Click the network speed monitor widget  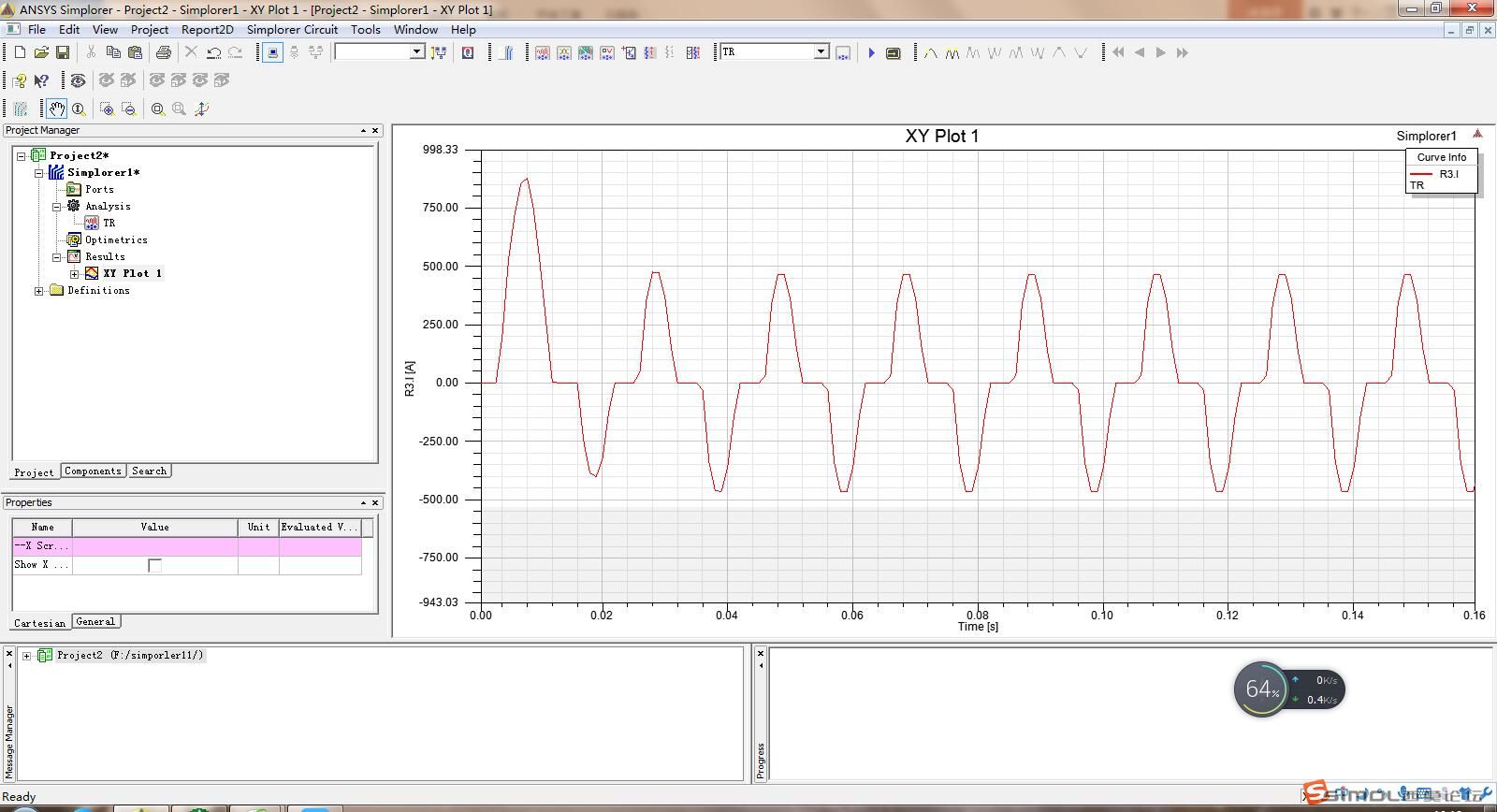pos(1289,690)
